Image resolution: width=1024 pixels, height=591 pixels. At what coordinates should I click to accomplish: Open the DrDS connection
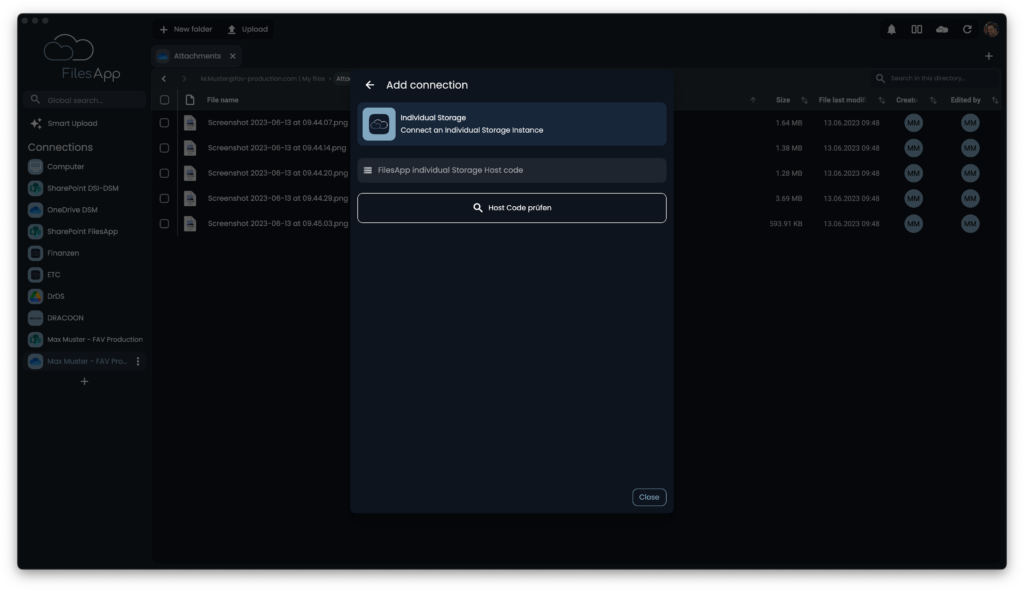[46, 296]
